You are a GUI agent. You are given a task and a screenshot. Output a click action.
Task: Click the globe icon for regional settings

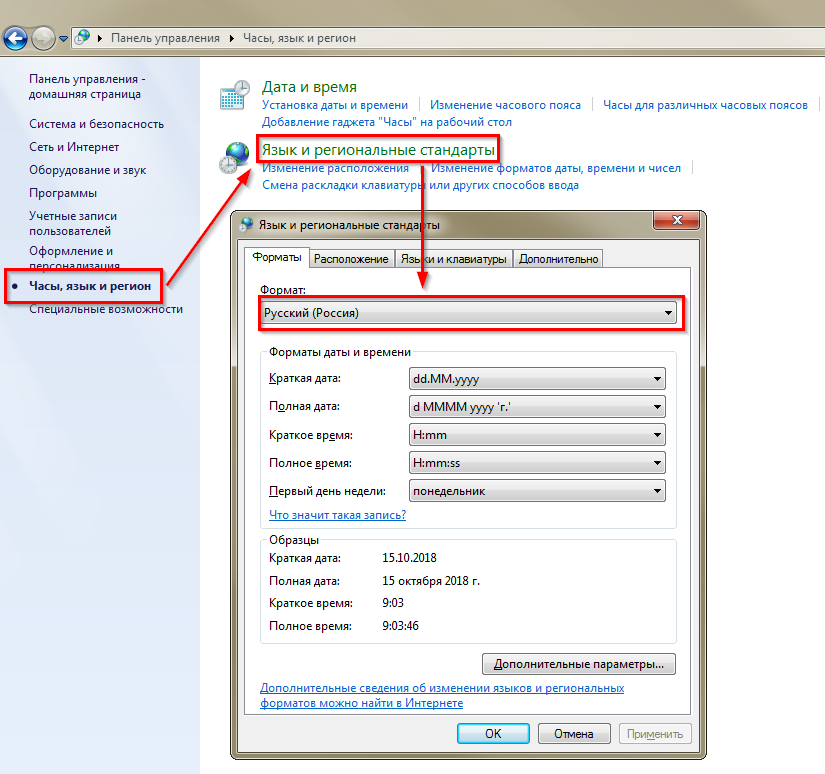pos(235,157)
